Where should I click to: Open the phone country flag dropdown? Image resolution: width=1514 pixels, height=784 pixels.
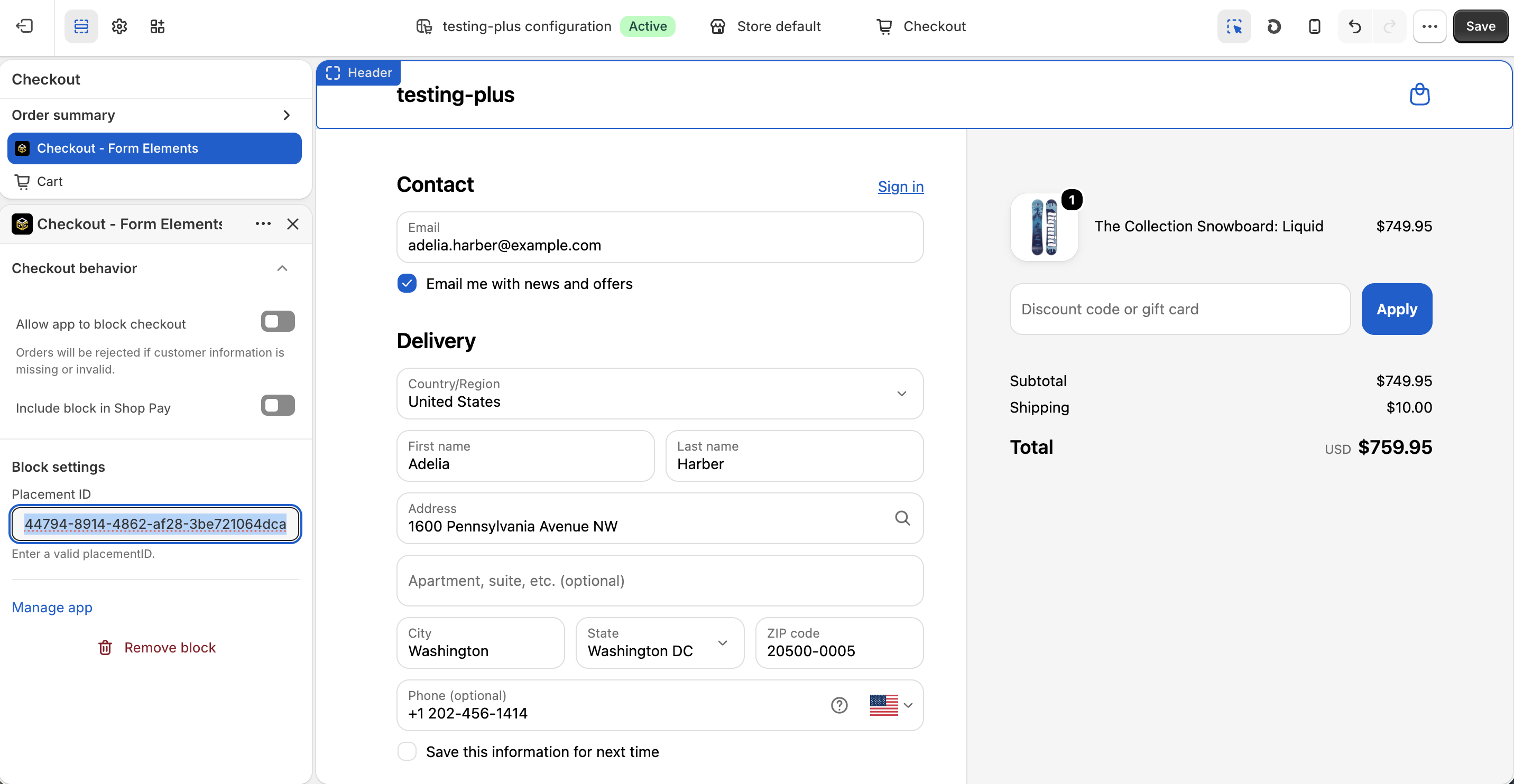click(891, 705)
